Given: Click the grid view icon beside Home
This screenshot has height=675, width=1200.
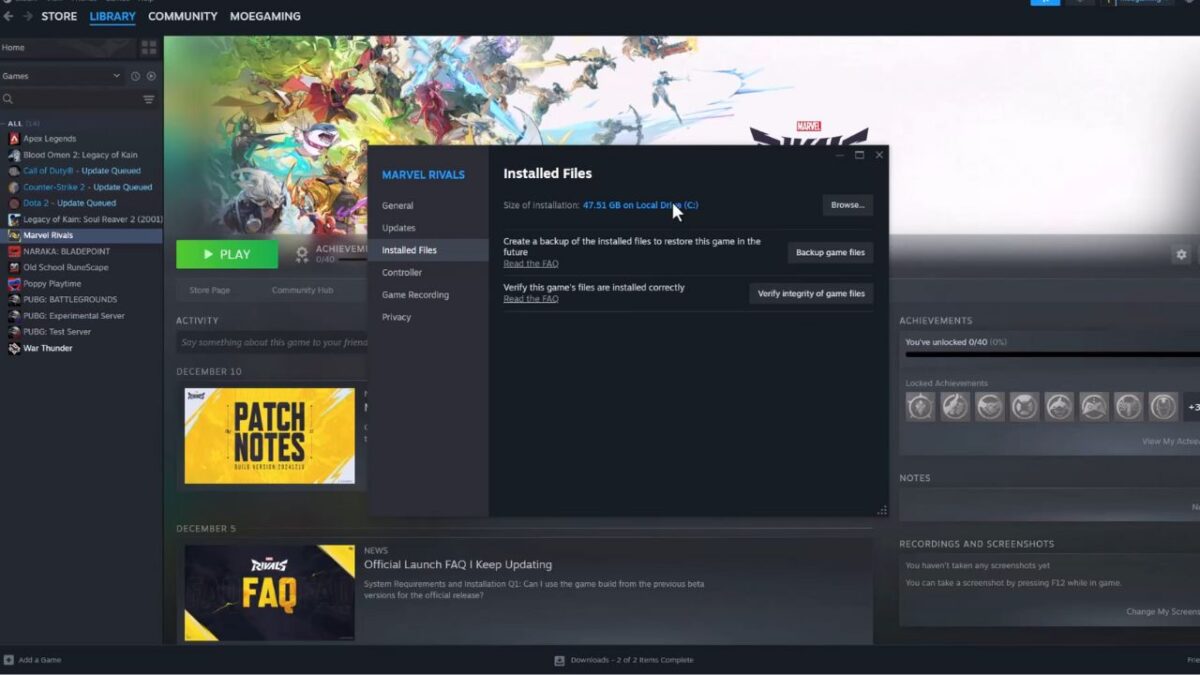Looking at the screenshot, I should pos(149,48).
